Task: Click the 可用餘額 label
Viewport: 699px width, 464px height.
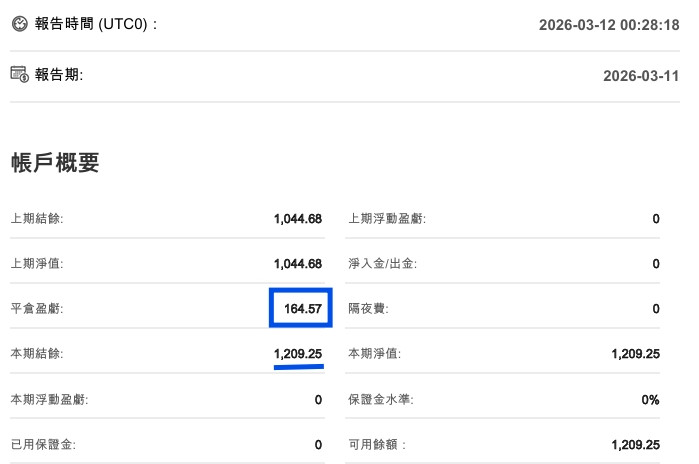Action: tap(377, 445)
